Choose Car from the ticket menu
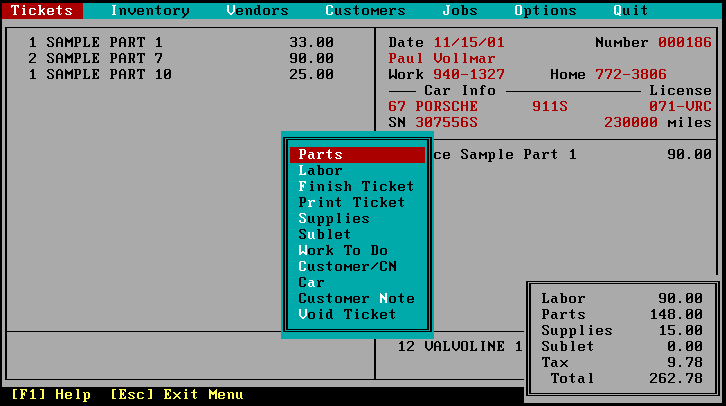 coord(312,283)
